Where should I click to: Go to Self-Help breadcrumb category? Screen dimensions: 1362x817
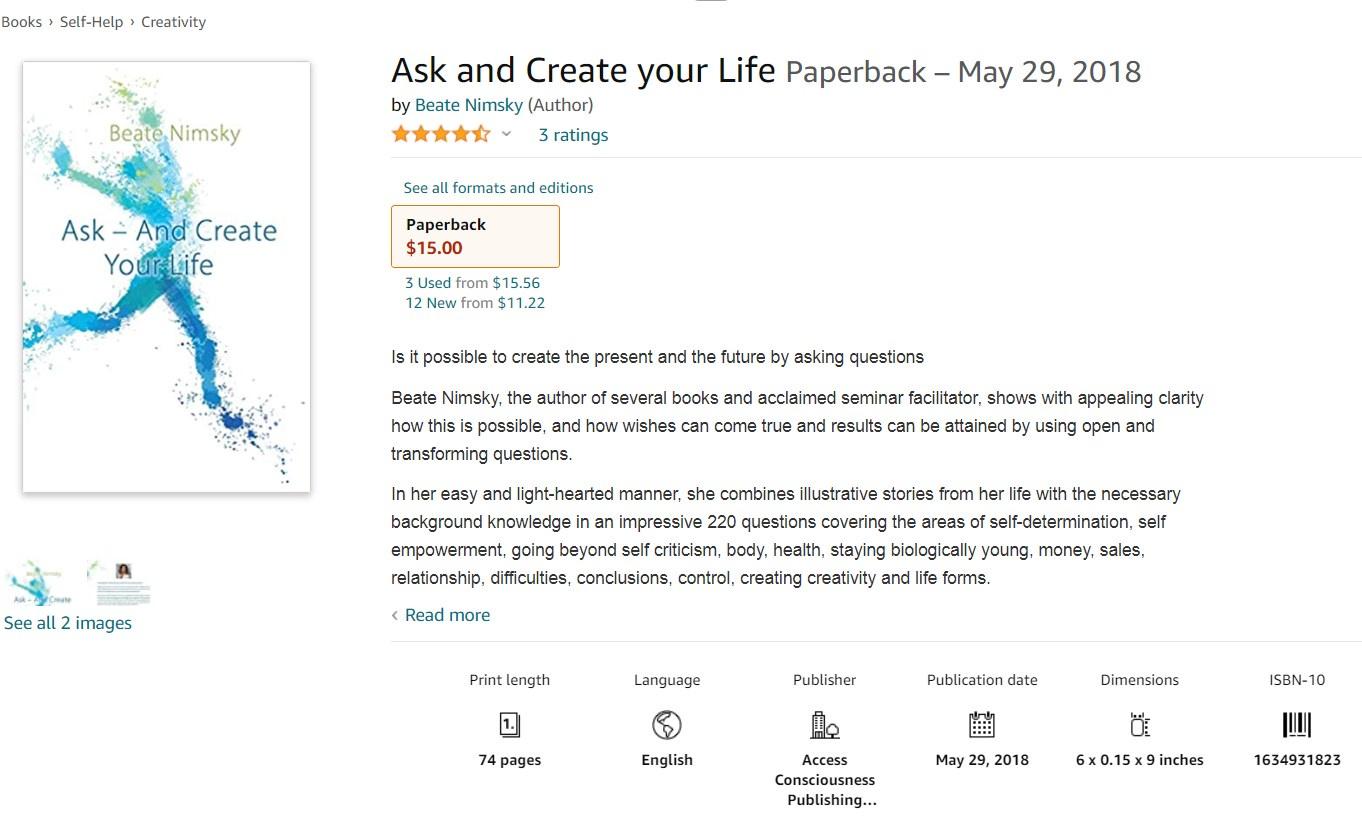[x=91, y=22]
